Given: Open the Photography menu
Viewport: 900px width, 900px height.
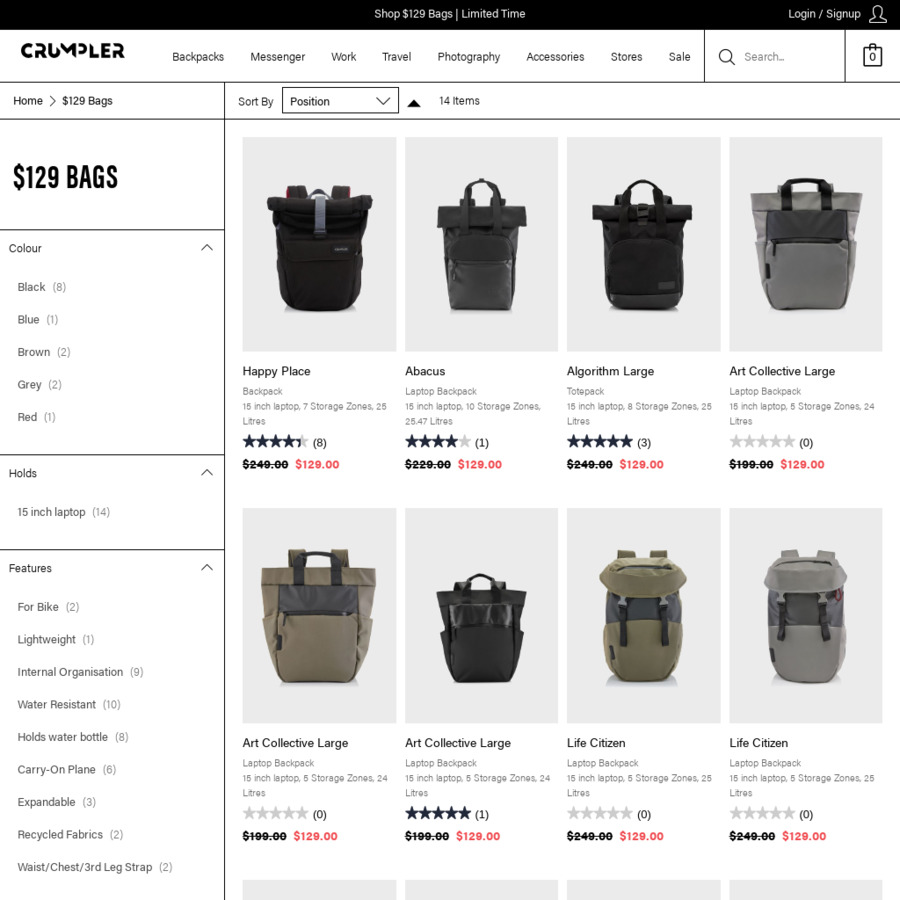Looking at the screenshot, I should pos(469,57).
